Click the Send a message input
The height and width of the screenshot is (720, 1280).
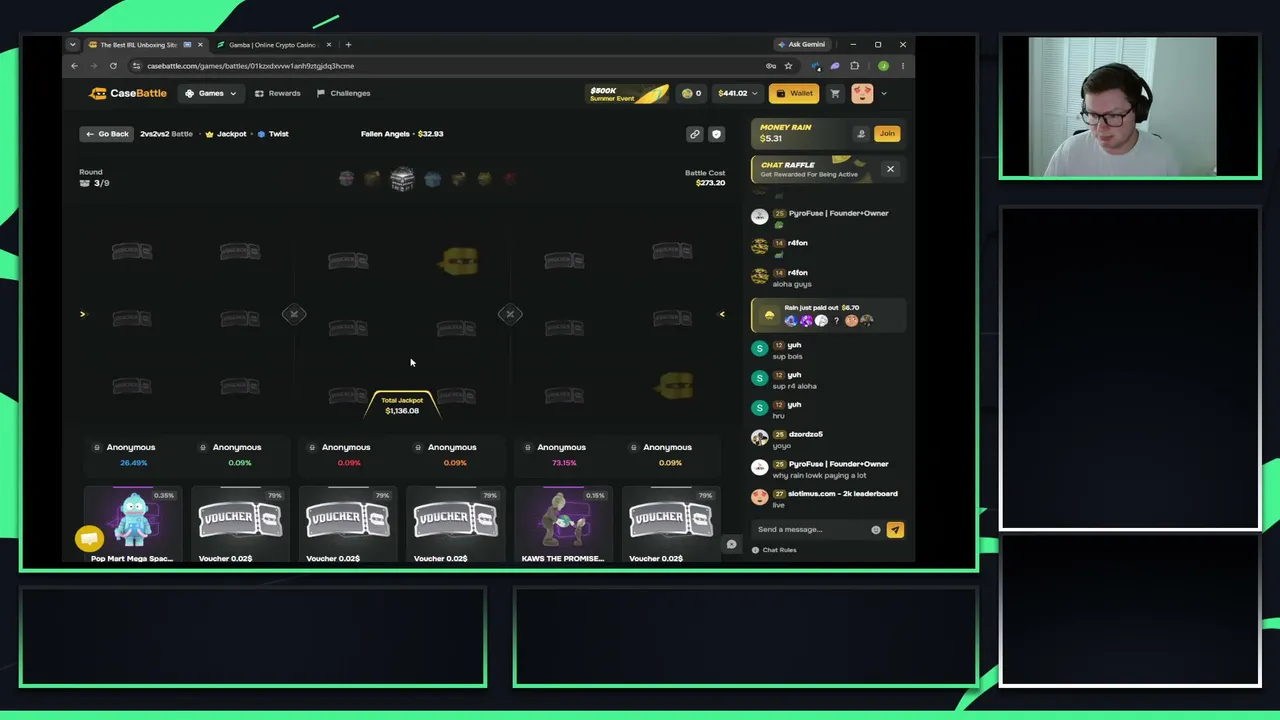pyautogui.click(x=812, y=530)
